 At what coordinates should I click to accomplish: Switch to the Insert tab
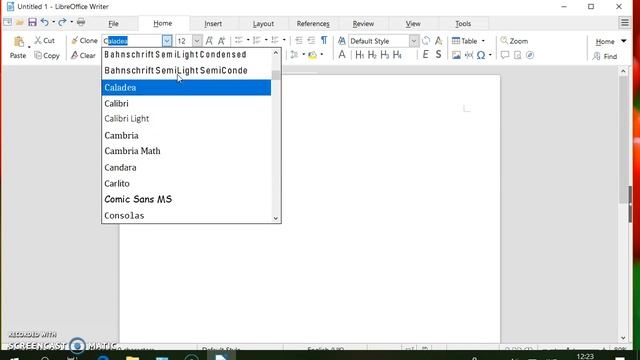click(x=213, y=24)
